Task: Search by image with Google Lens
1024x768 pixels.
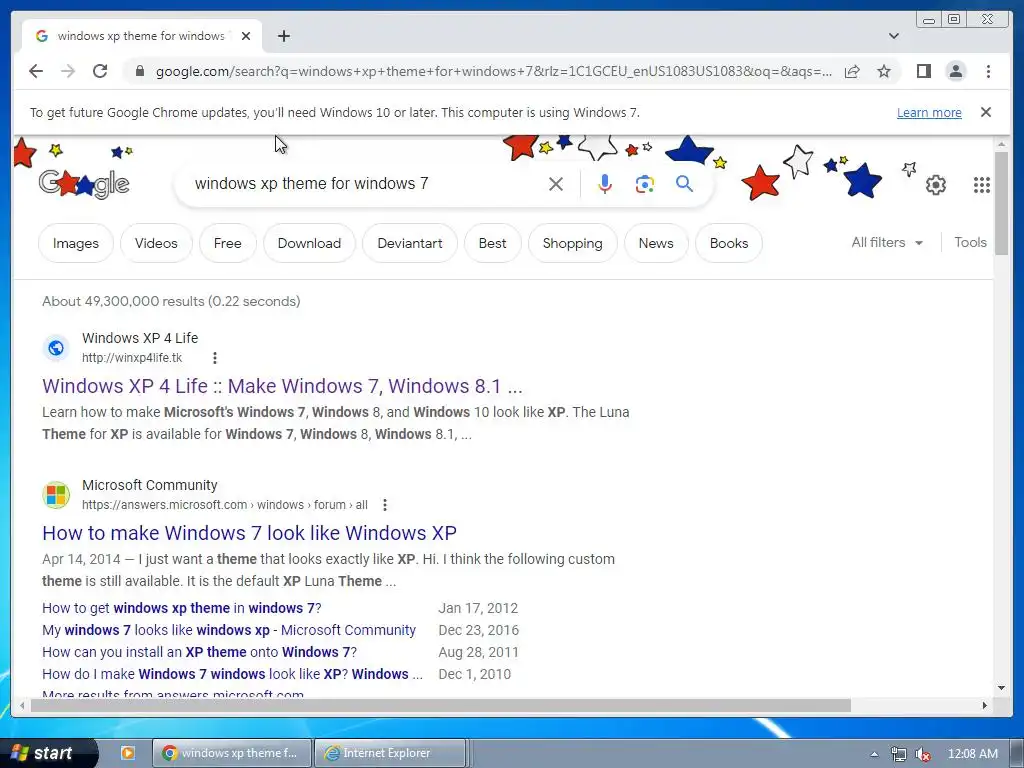Action: tap(645, 184)
